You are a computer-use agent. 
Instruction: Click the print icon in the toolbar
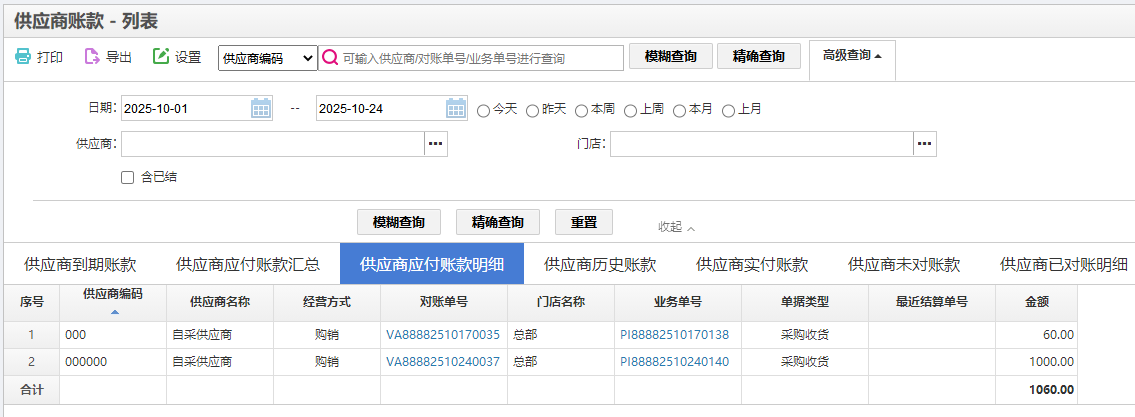coord(23,57)
